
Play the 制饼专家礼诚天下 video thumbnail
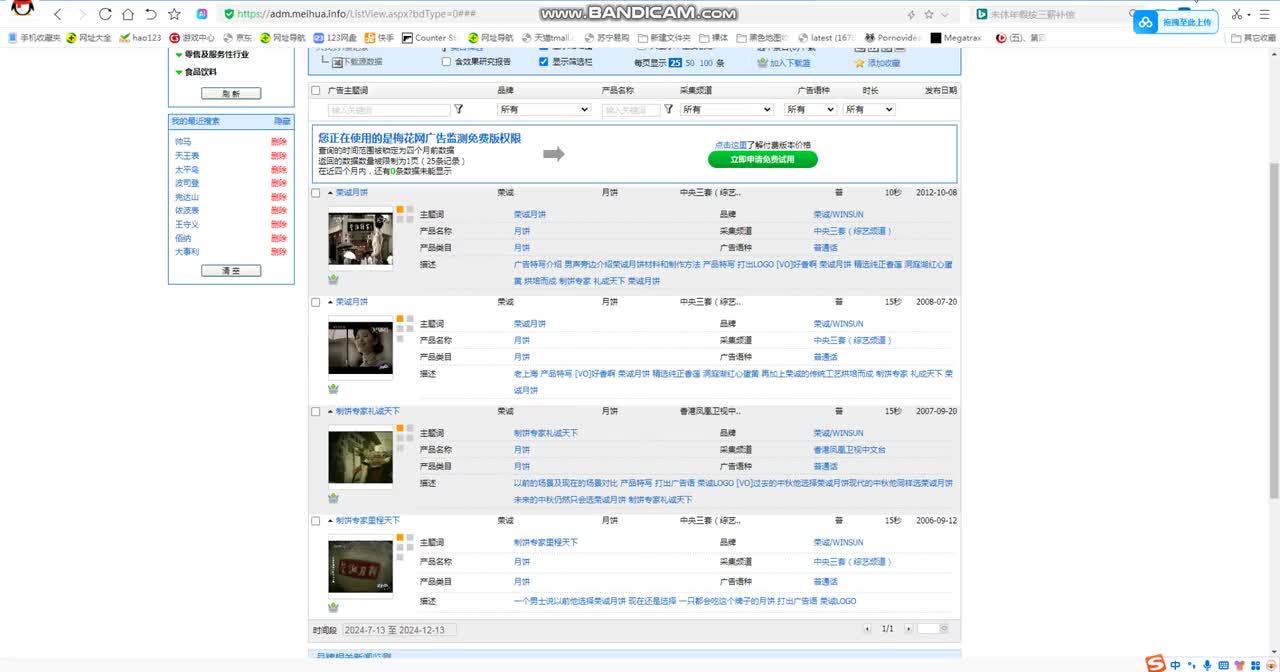361,456
